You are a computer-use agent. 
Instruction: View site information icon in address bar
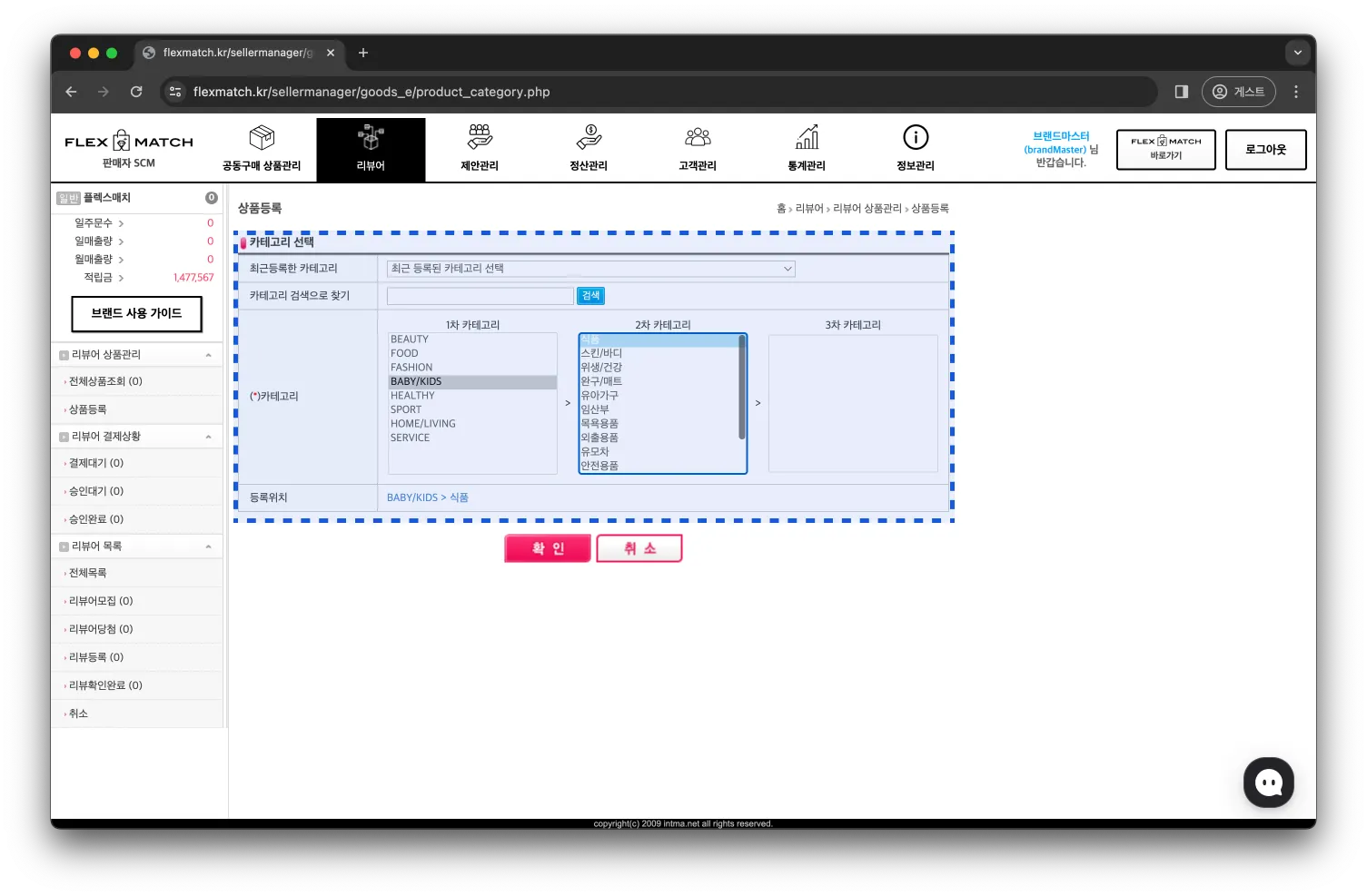pos(175,92)
